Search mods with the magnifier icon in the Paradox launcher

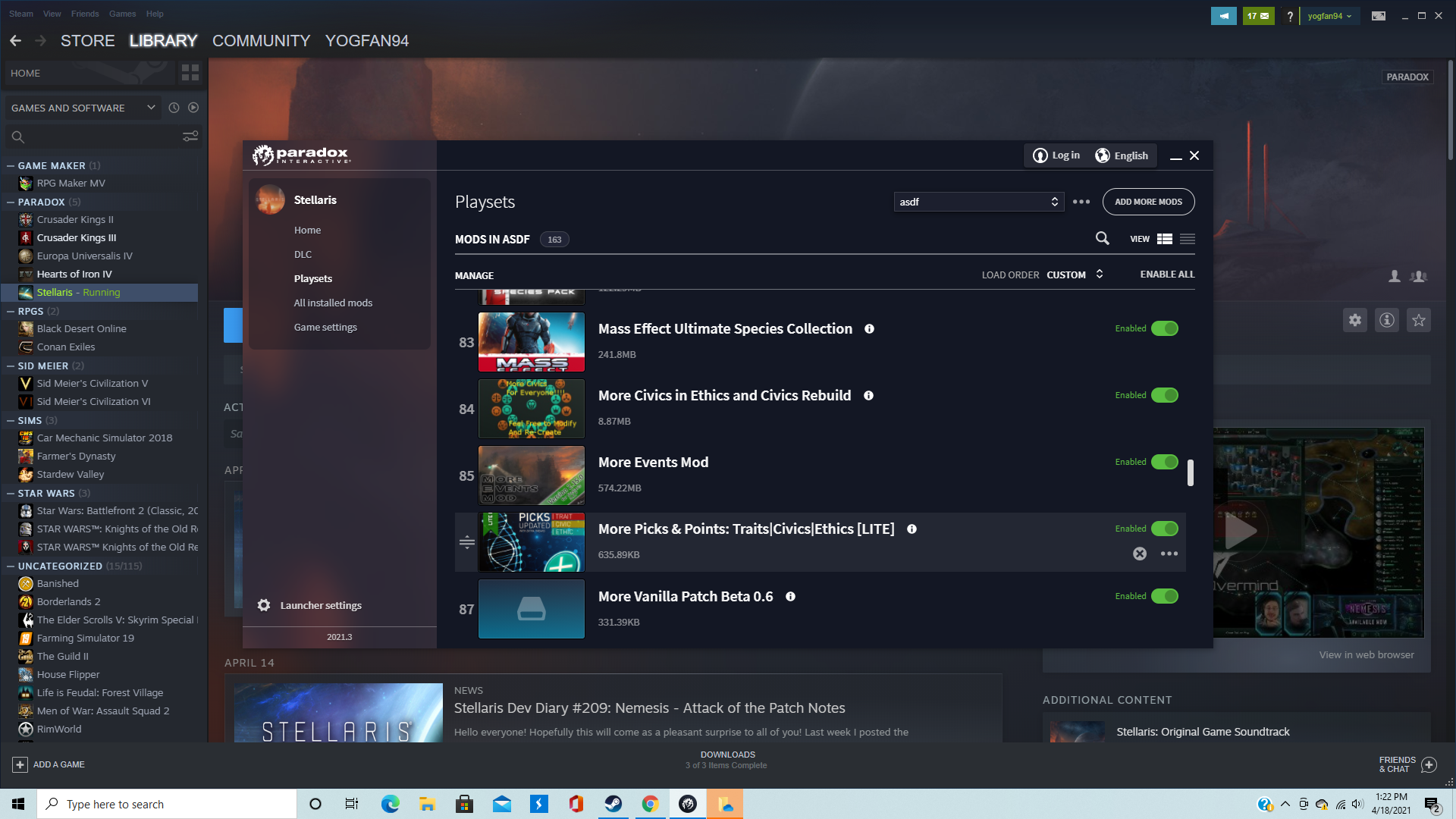(1102, 239)
